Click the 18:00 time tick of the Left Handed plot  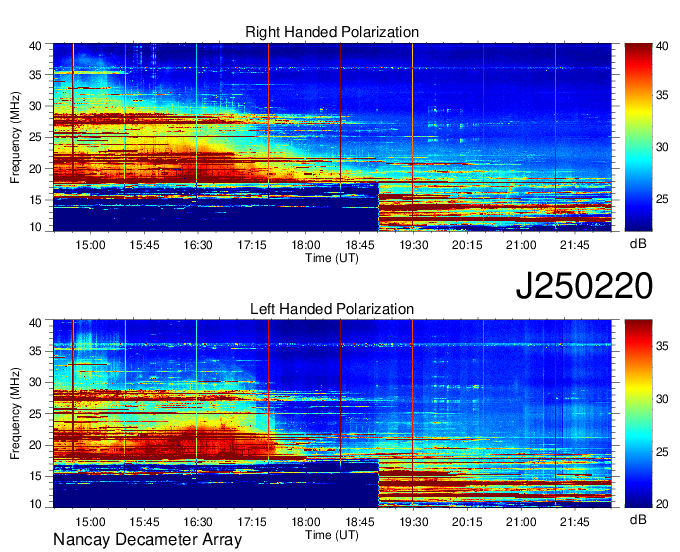(306, 522)
